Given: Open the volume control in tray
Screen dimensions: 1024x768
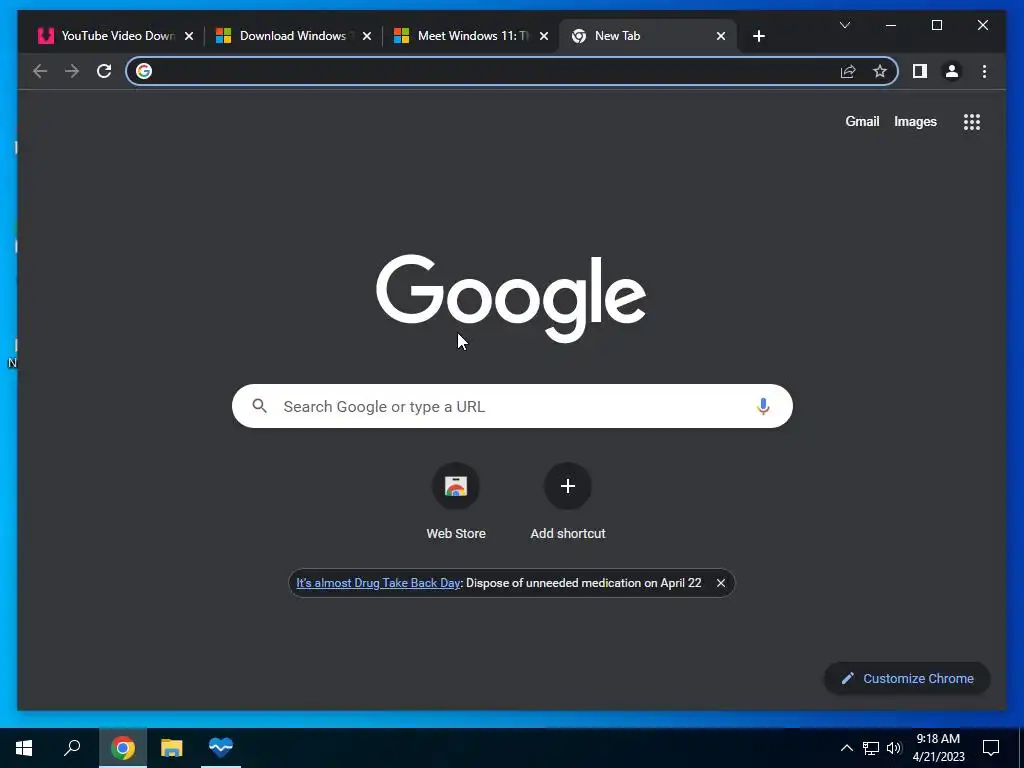Looking at the screenshot, I should pyautogui.click(x=894, y=748).
